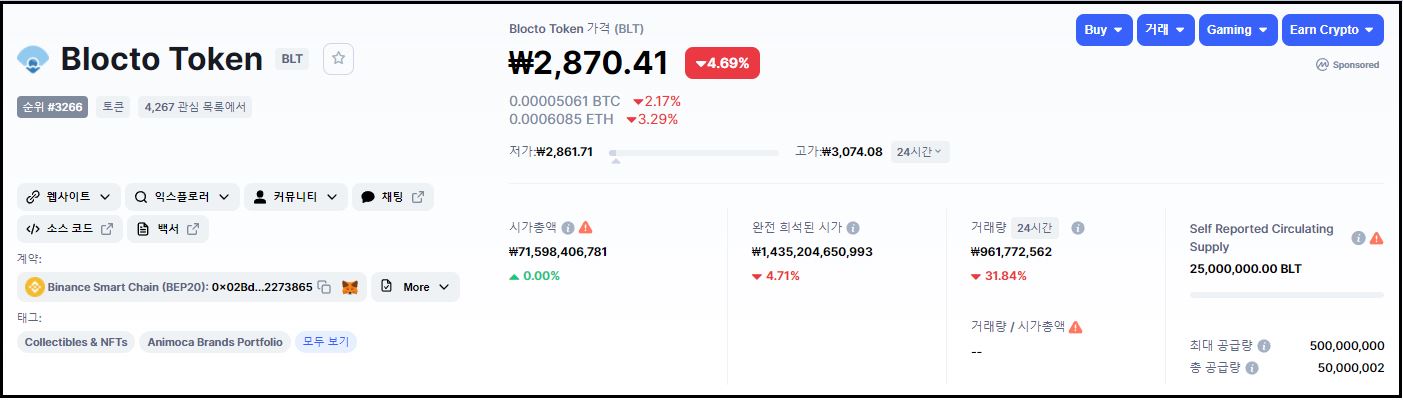Viewport: 1403px width, 400px height.
Task: Click the market cap warning triangle
Action: [585, 228]
